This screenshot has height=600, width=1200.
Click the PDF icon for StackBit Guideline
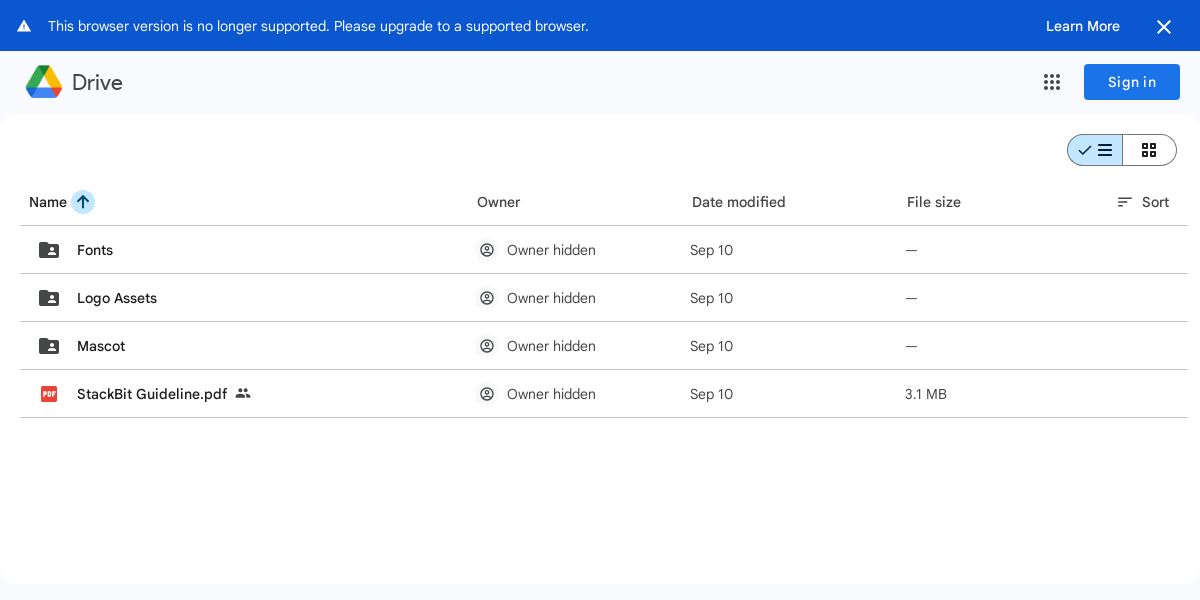point(49,394)
